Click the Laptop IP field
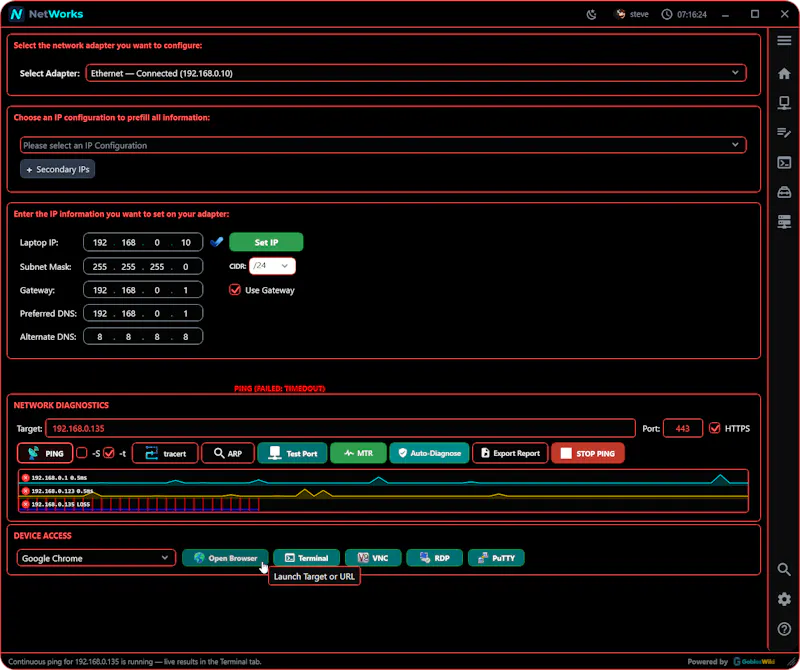Viewport: 800px width, 670px height. [143, 242]
